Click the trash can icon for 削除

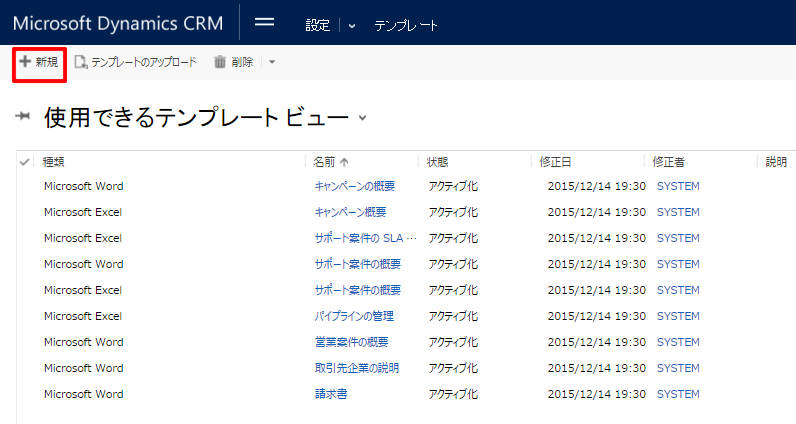(x=220, y=62)
